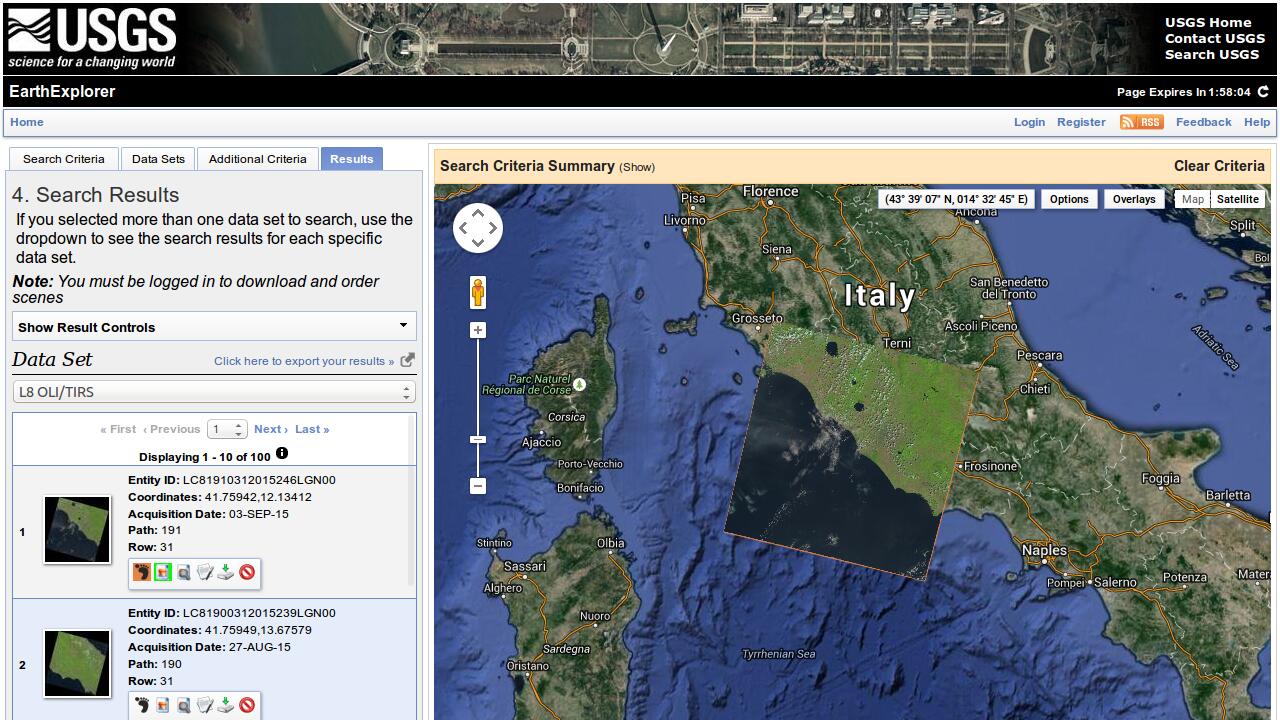Open map Options dropdown

(x=1069, y=199)
